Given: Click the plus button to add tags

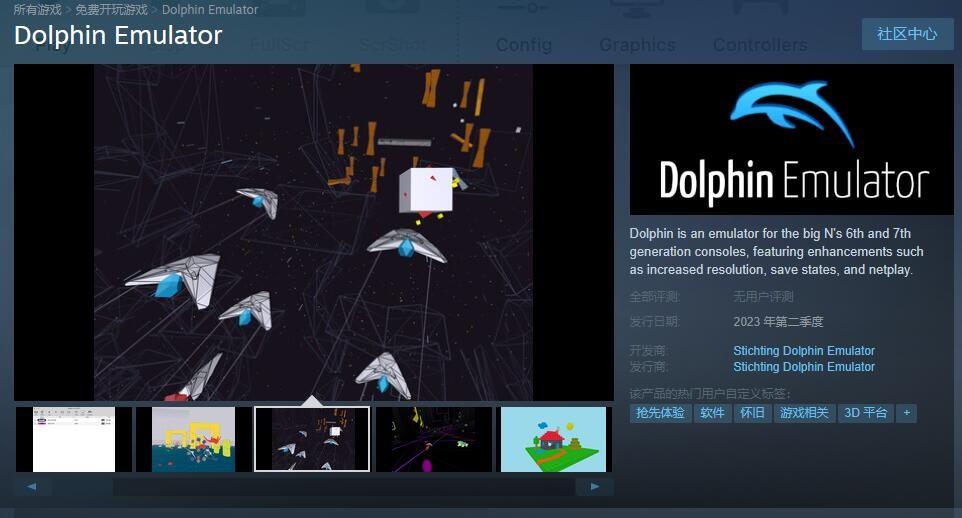Looking at the screenshot, I should 906,412.
